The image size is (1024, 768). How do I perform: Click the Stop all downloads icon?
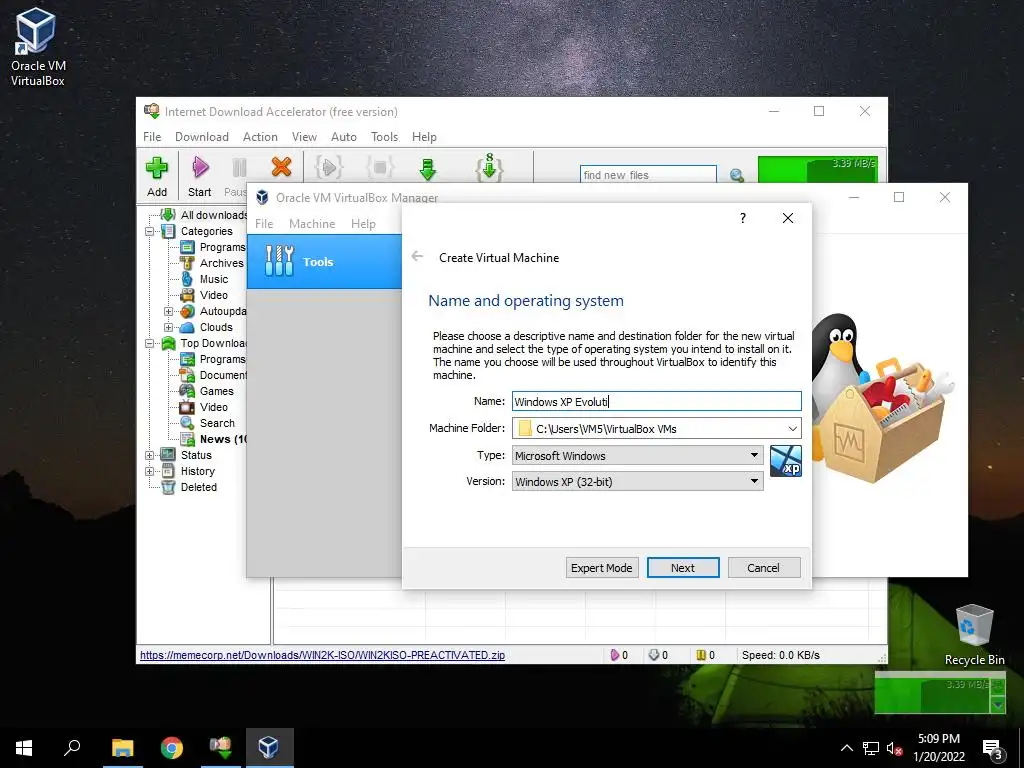[x=380, y=168]
